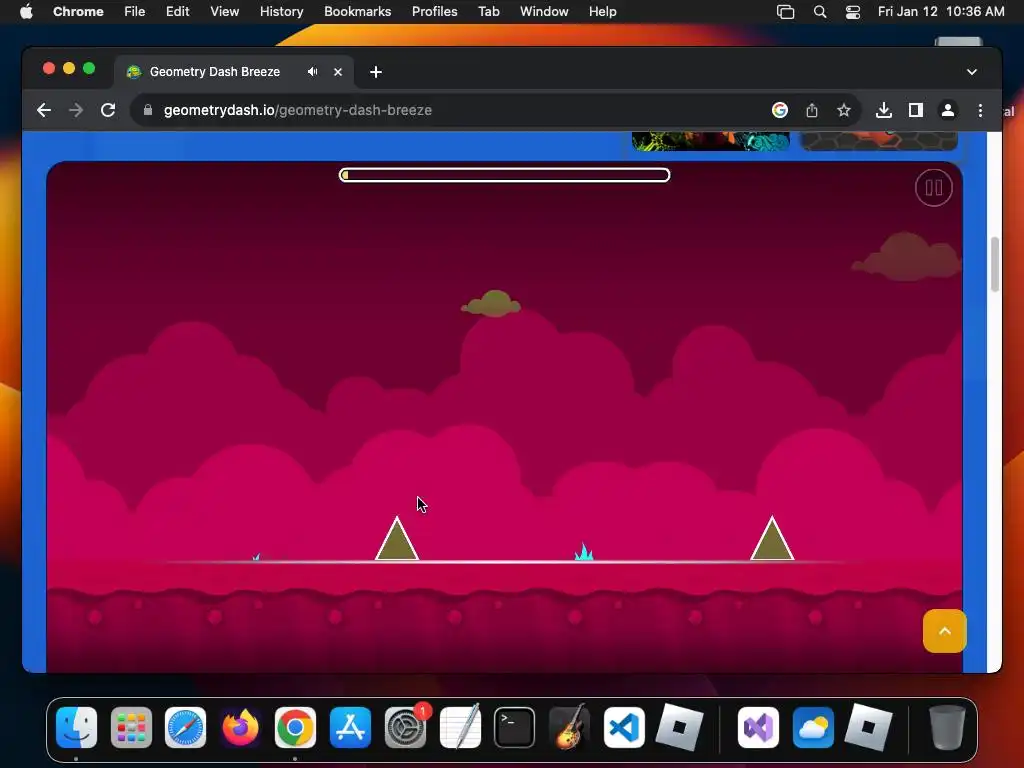The width and height of the screenshot is (1024, 768).
Task: Click Chrome icon in the Dock
Action: click(295, 728)
